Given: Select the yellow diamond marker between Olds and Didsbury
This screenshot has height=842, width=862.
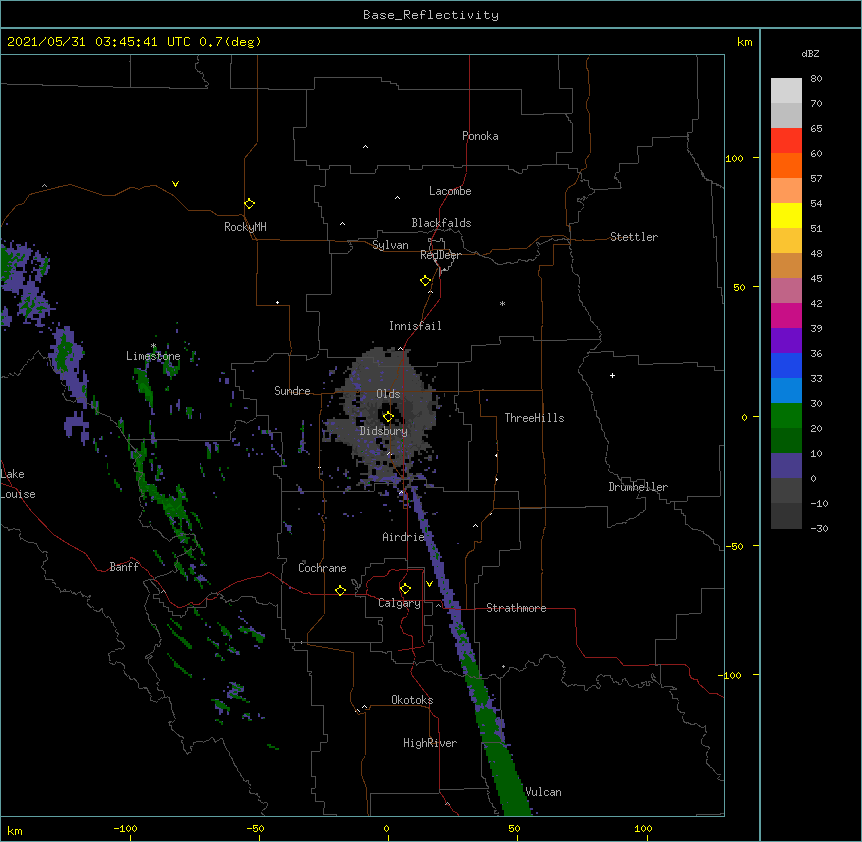Looking at the screenshot, I should [x=388, y=417].
